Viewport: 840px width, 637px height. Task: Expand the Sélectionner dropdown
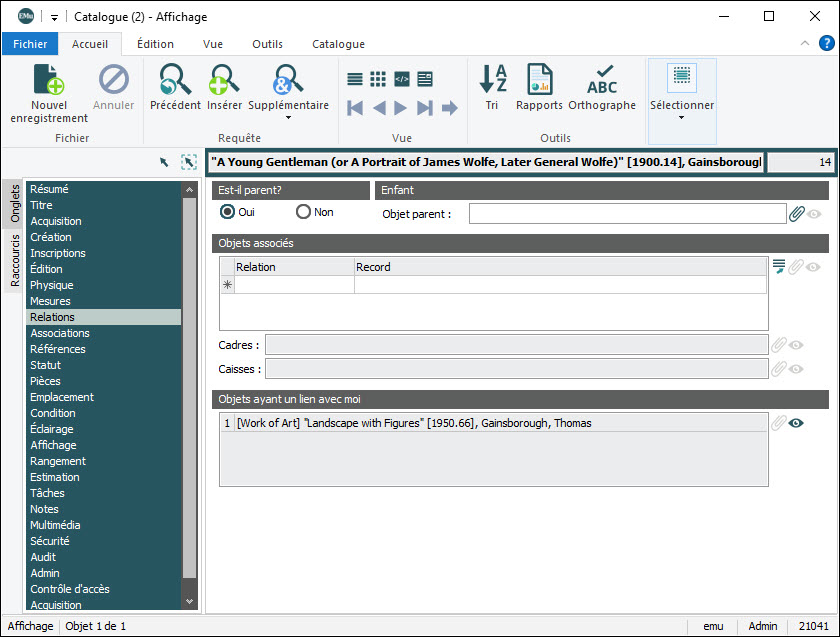[682, 117]
